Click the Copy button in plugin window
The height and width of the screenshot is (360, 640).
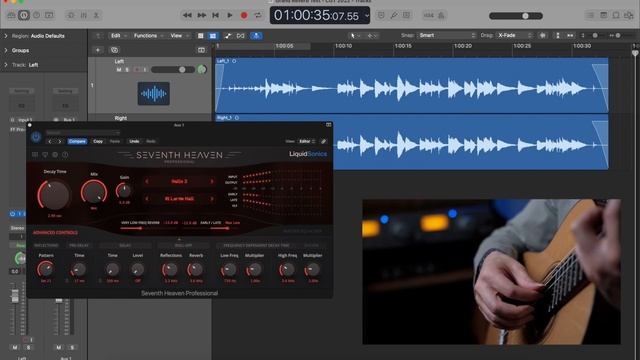[98, 142]
